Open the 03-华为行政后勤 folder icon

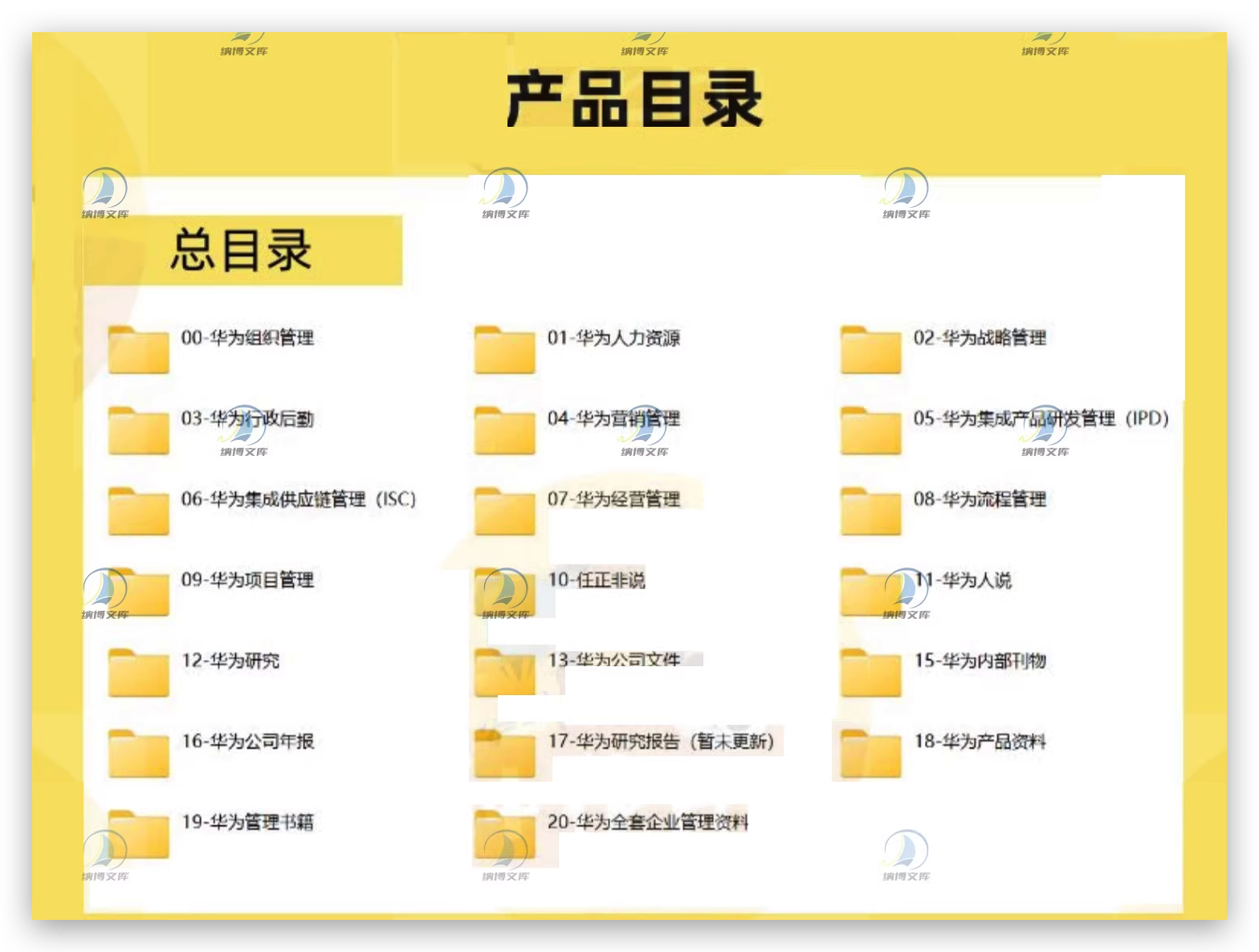[138, 430]
